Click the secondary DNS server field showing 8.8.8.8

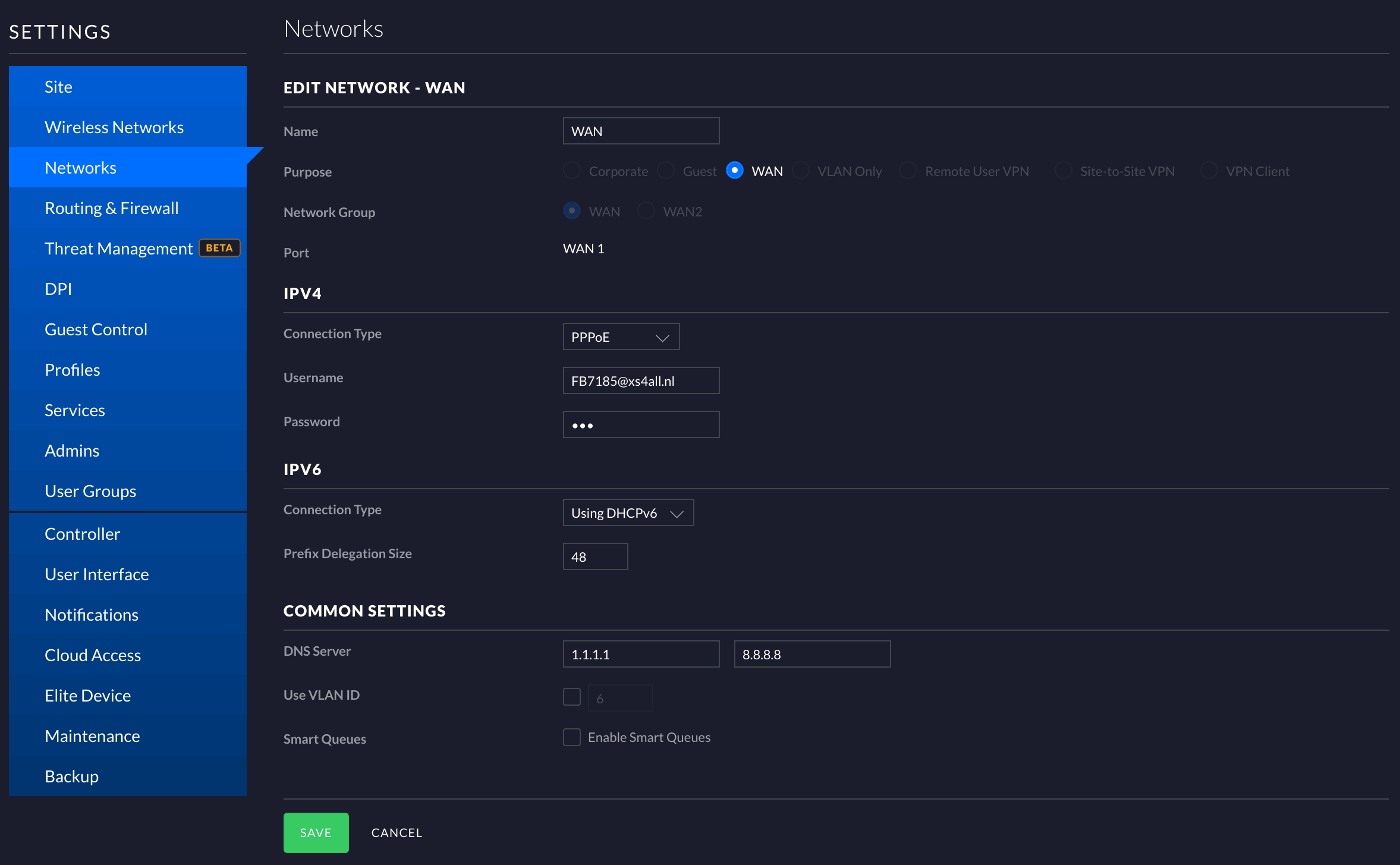(812, 654)
